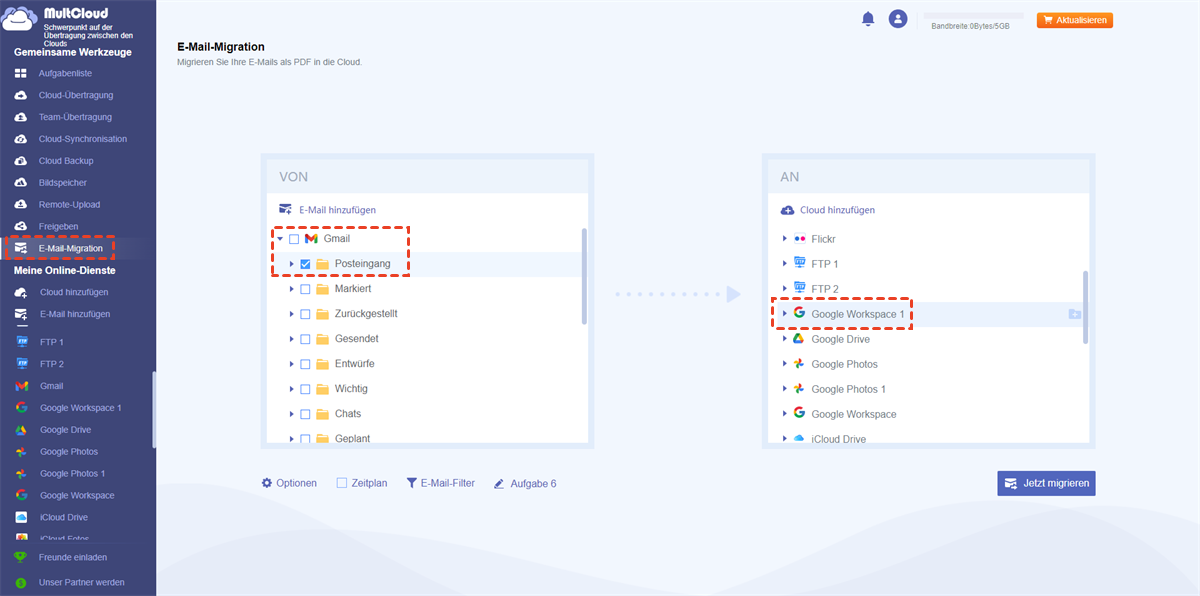The height and width of the screenshot is (596, 1200).
Task: Click the VON list scrollbar
Action: pyautogui.click(x=584, y=276)
